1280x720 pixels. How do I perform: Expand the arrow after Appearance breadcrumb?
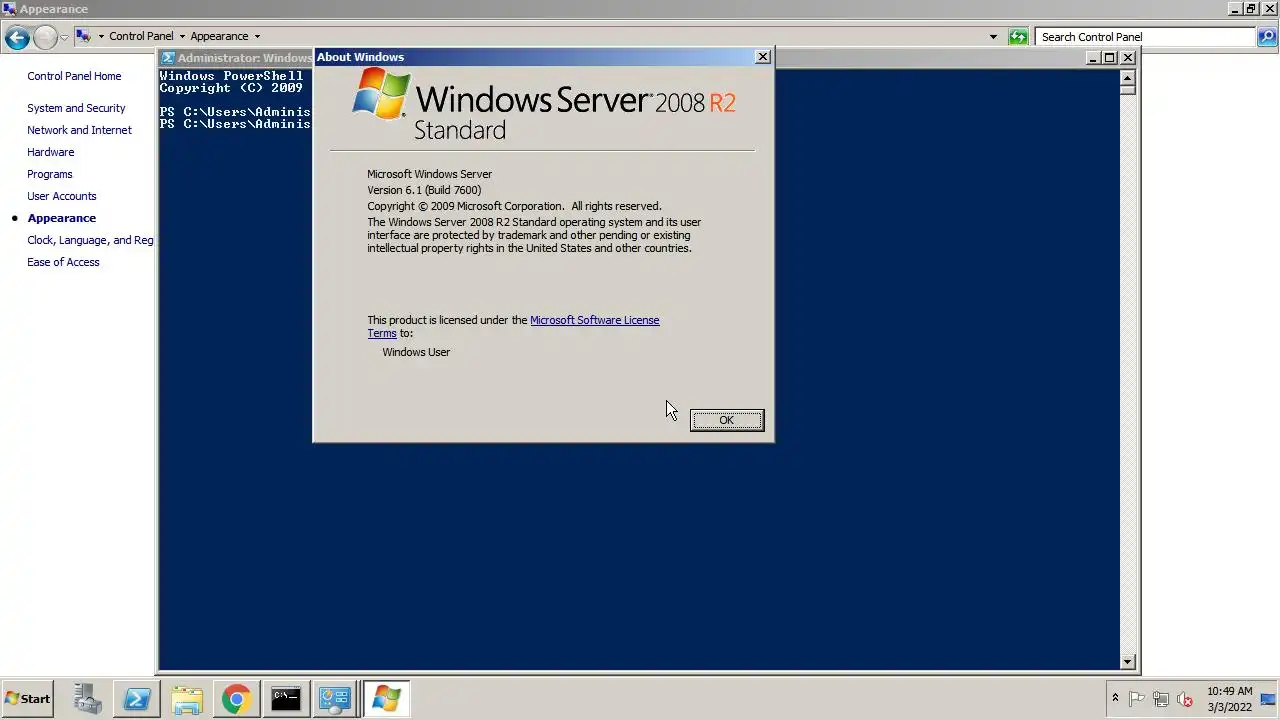coord(257,37)
